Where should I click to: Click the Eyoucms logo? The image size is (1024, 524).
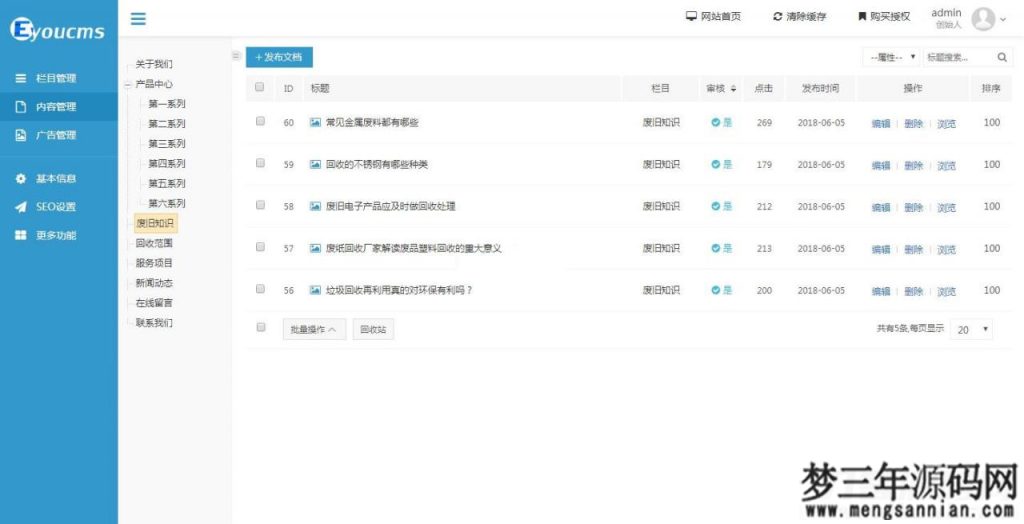[x=57, y=29]
